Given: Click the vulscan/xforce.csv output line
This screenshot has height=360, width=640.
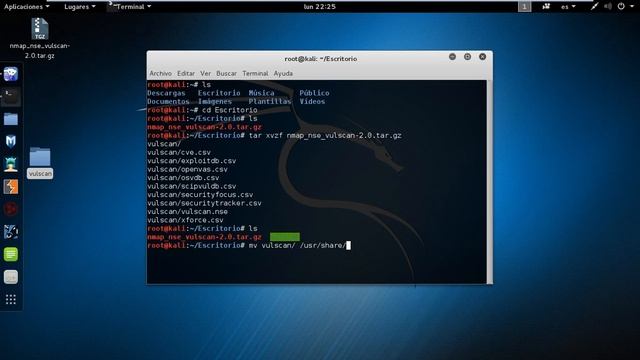Looking at the screenshot, I should coord(185,220).
